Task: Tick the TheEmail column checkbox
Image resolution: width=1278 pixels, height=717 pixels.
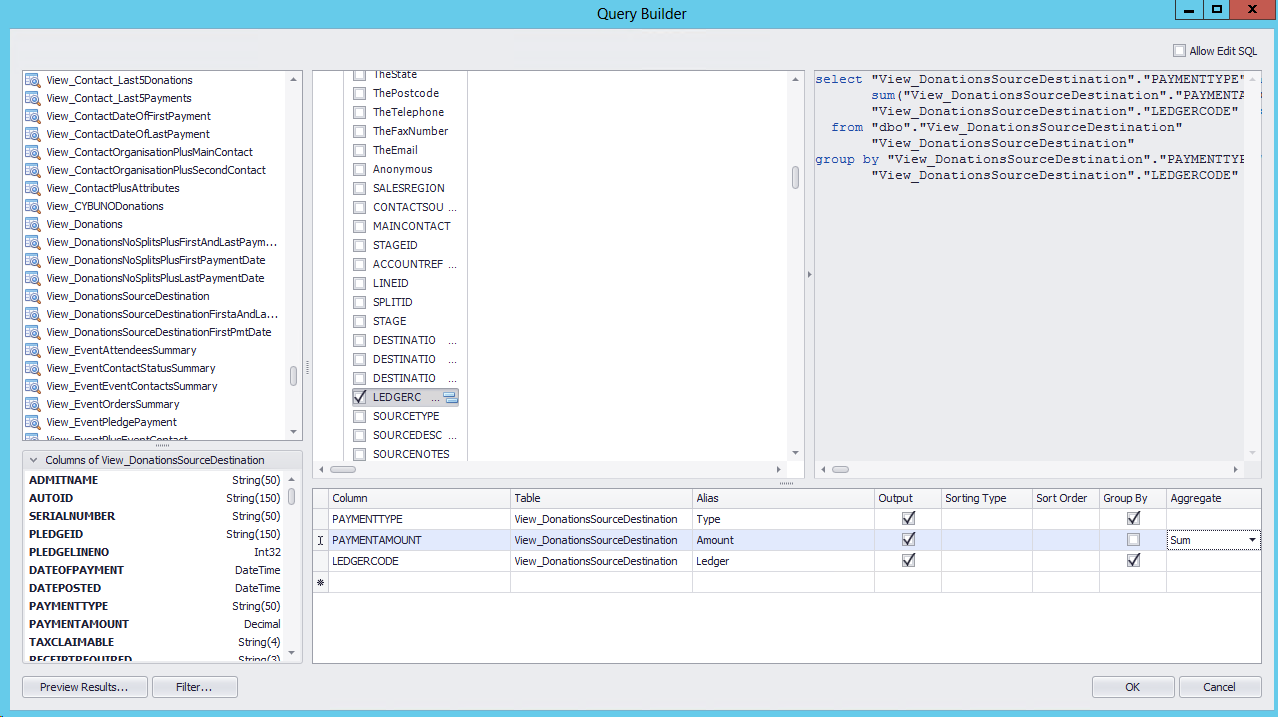Action: (x=360, y=150)
